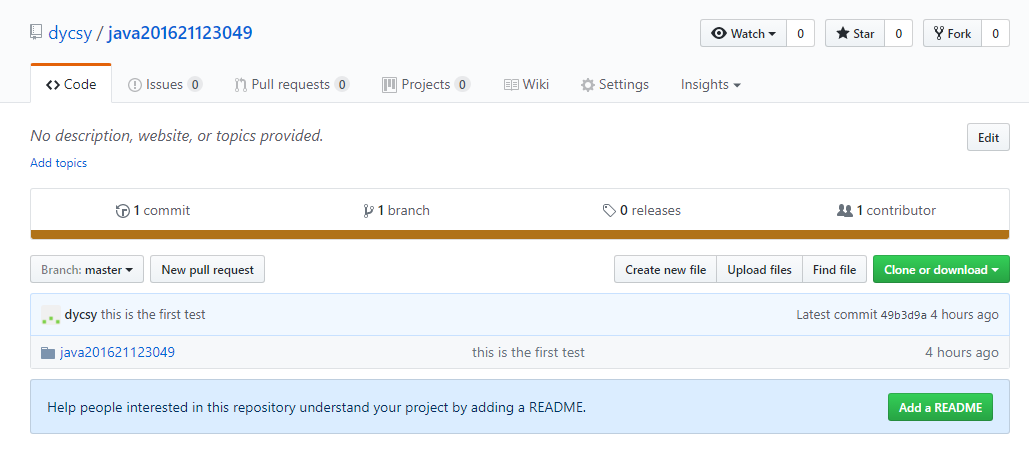This screenshot has height=462, width=1029.
Task: Star this repository
Action: coord(855,33)
